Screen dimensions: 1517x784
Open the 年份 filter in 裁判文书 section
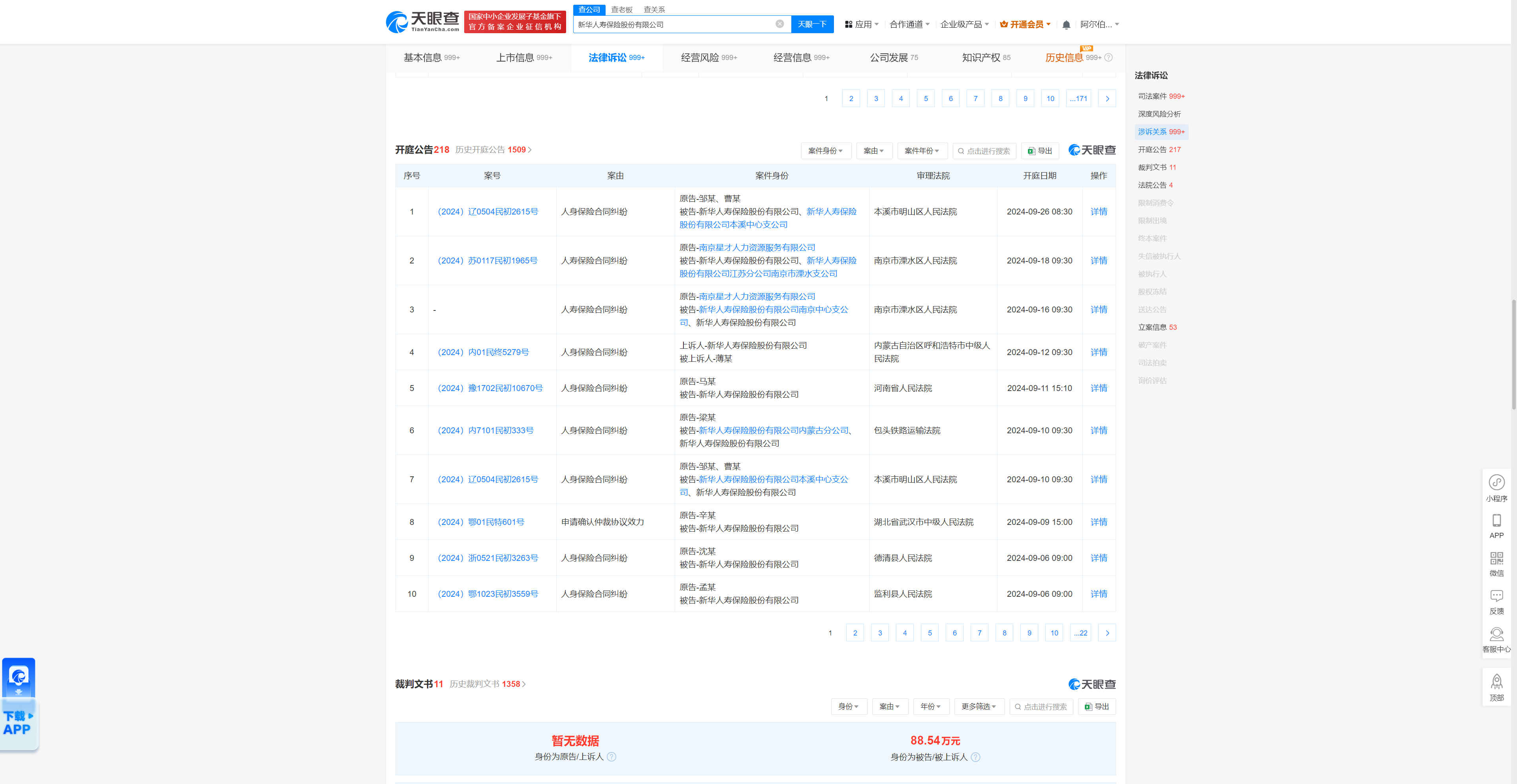[931, 706]
